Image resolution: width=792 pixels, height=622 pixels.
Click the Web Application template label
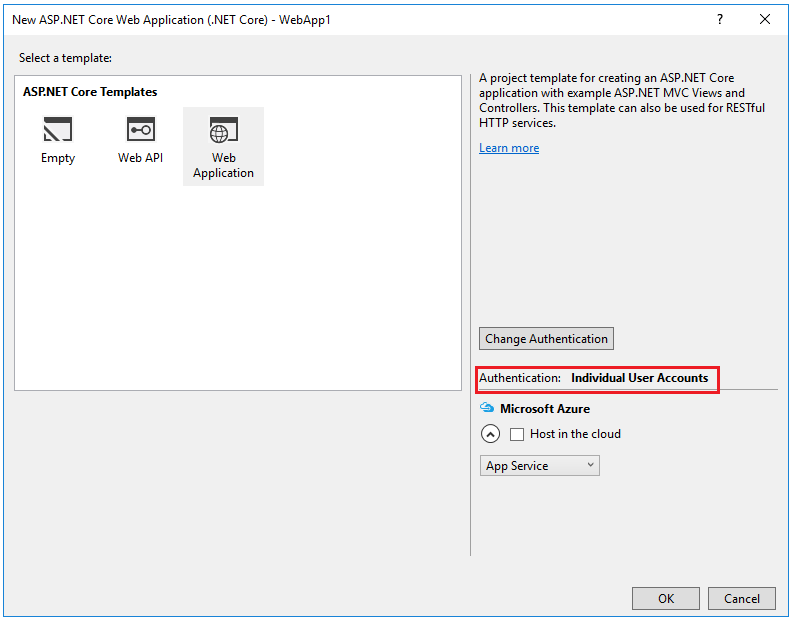point(223,165)
